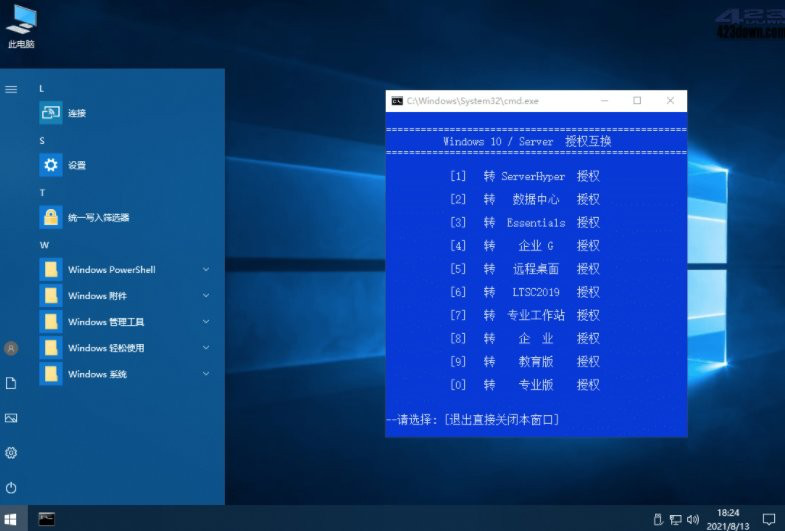Open the notification center icon
Screen dimensions: 785x531
pyautogui.click(x=768, y=519)
